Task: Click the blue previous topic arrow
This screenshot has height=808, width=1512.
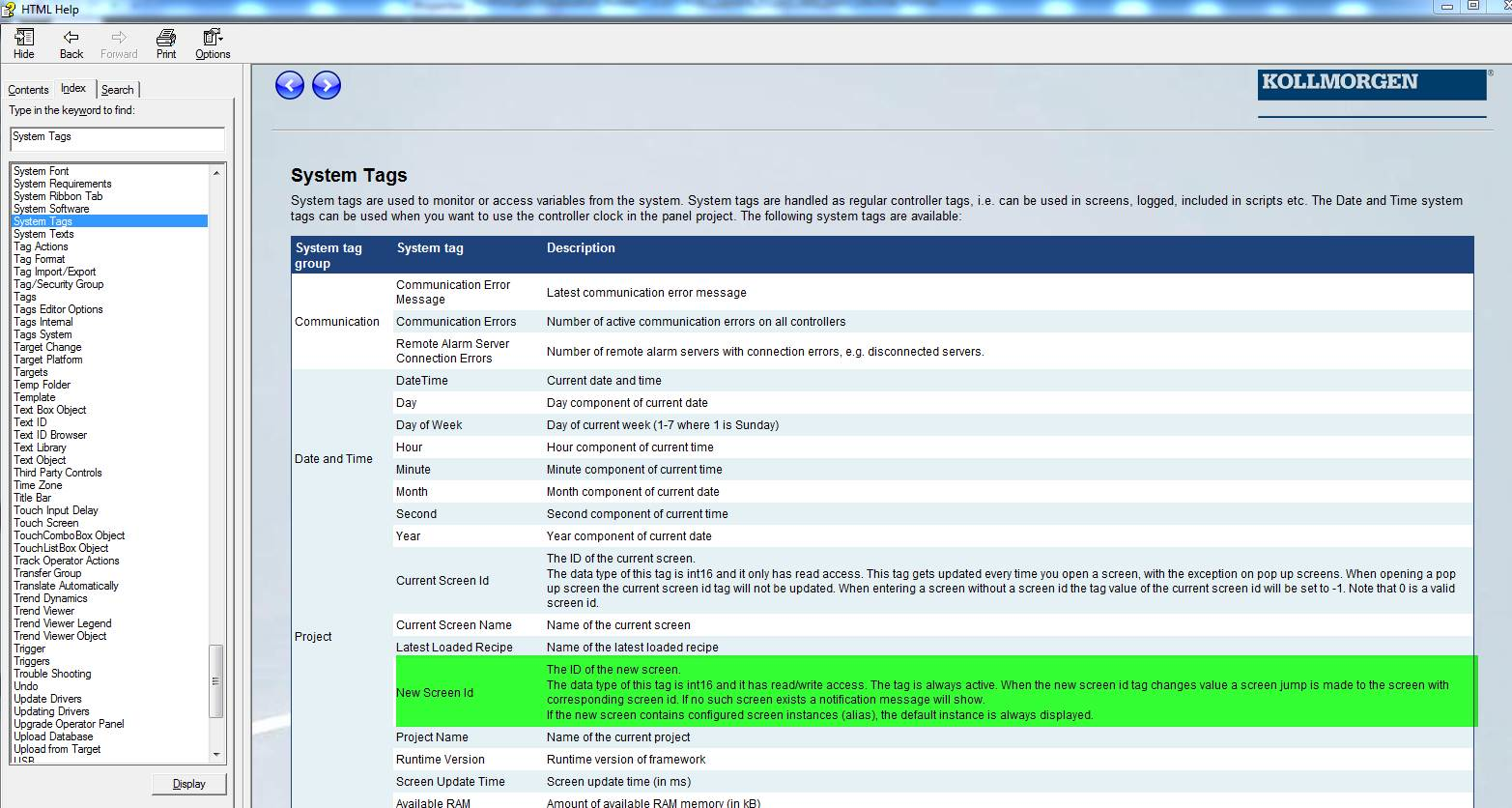Action: 290,85
